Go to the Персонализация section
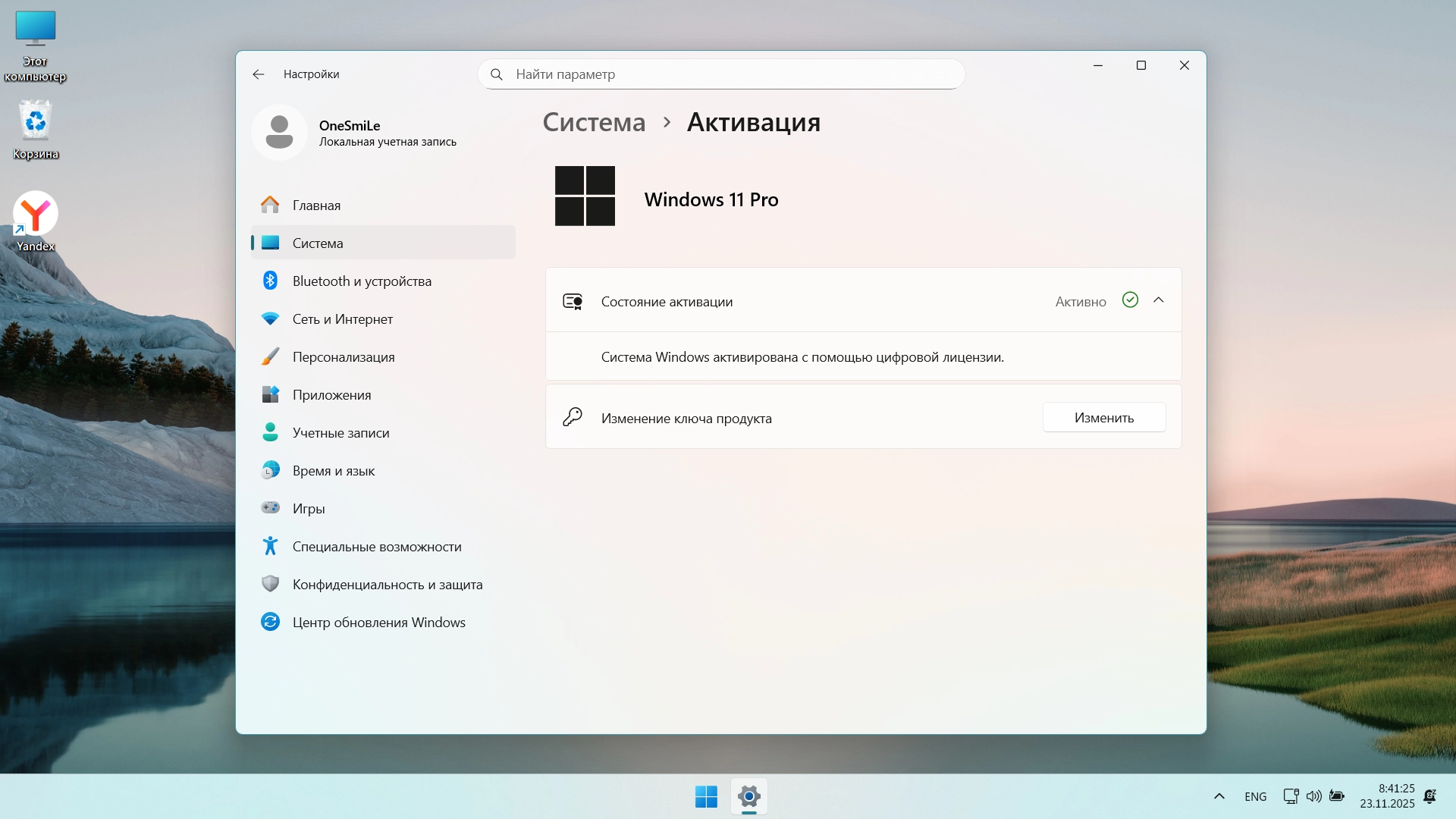Viewport: 1456px width, 819px height. coord(344,357)
